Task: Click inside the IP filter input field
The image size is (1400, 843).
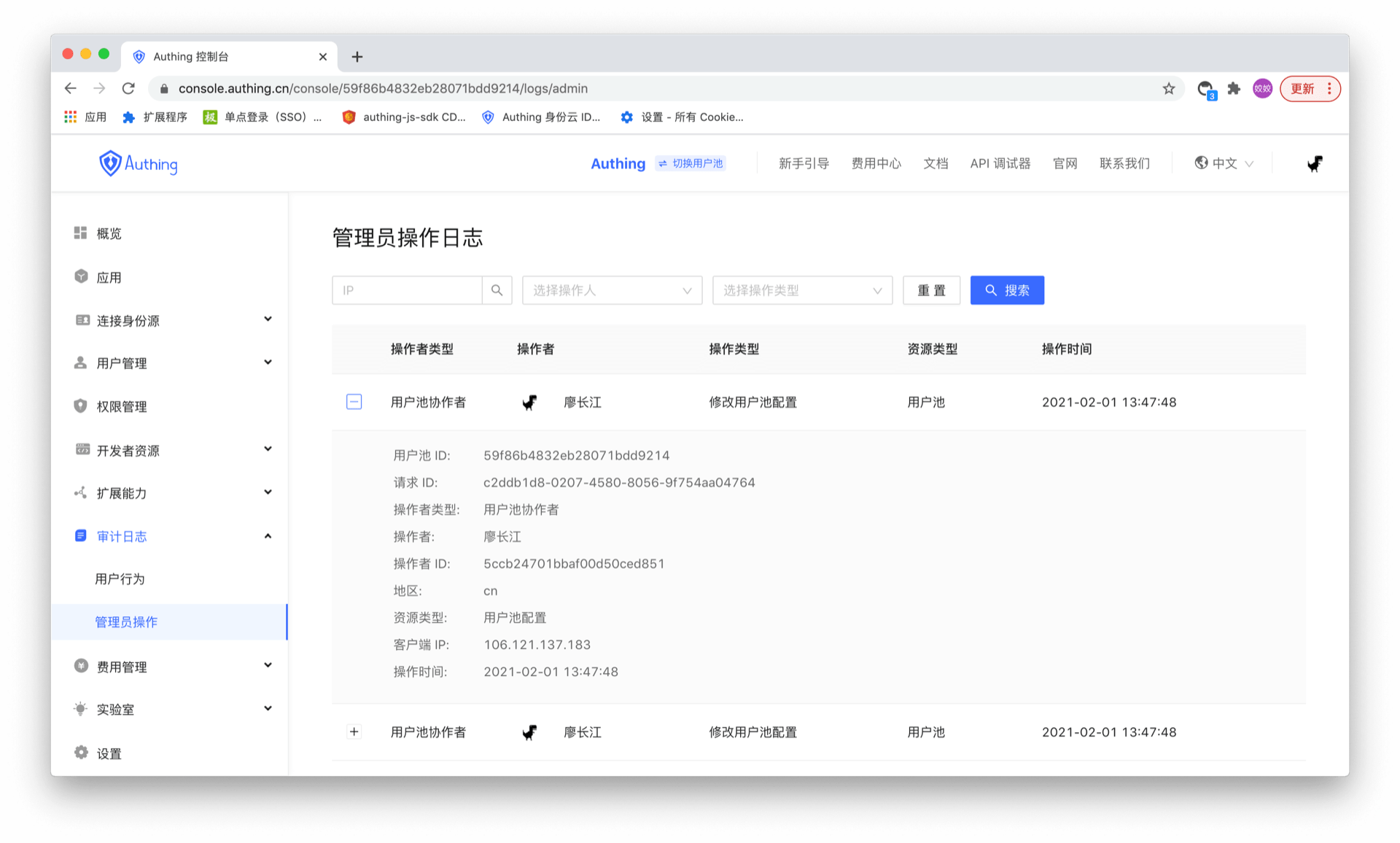Action: click(408, 290)
